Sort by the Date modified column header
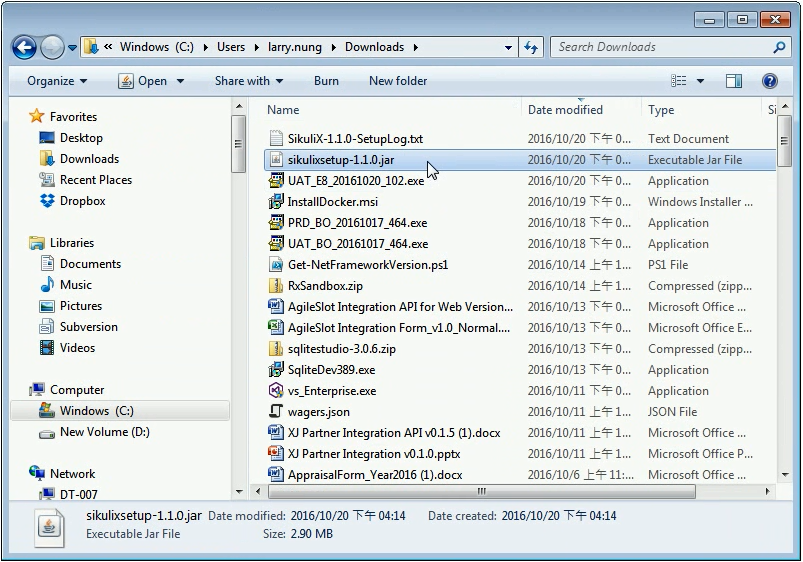803x562 pixels. (565, 110)
